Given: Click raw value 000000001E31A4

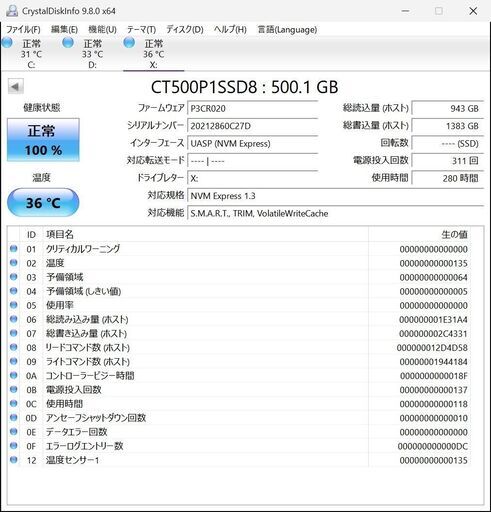Looking at the screenshot, I should click(x=433, y=320).
